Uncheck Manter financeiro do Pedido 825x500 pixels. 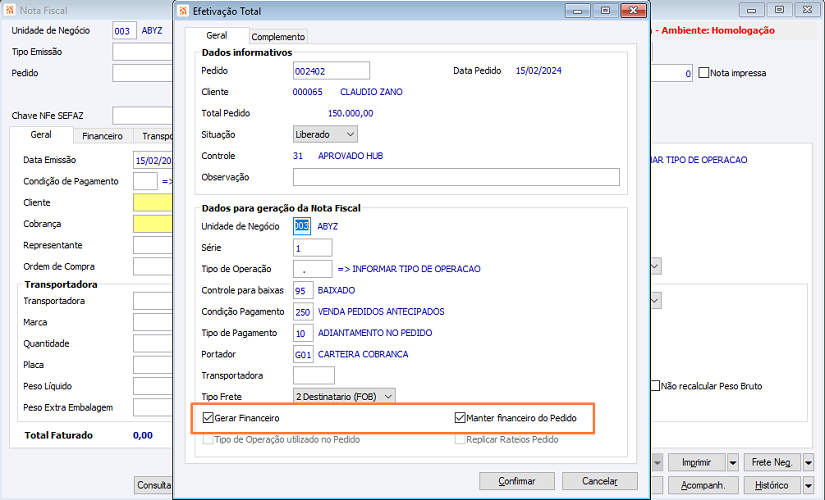click(x=460, y=418)
